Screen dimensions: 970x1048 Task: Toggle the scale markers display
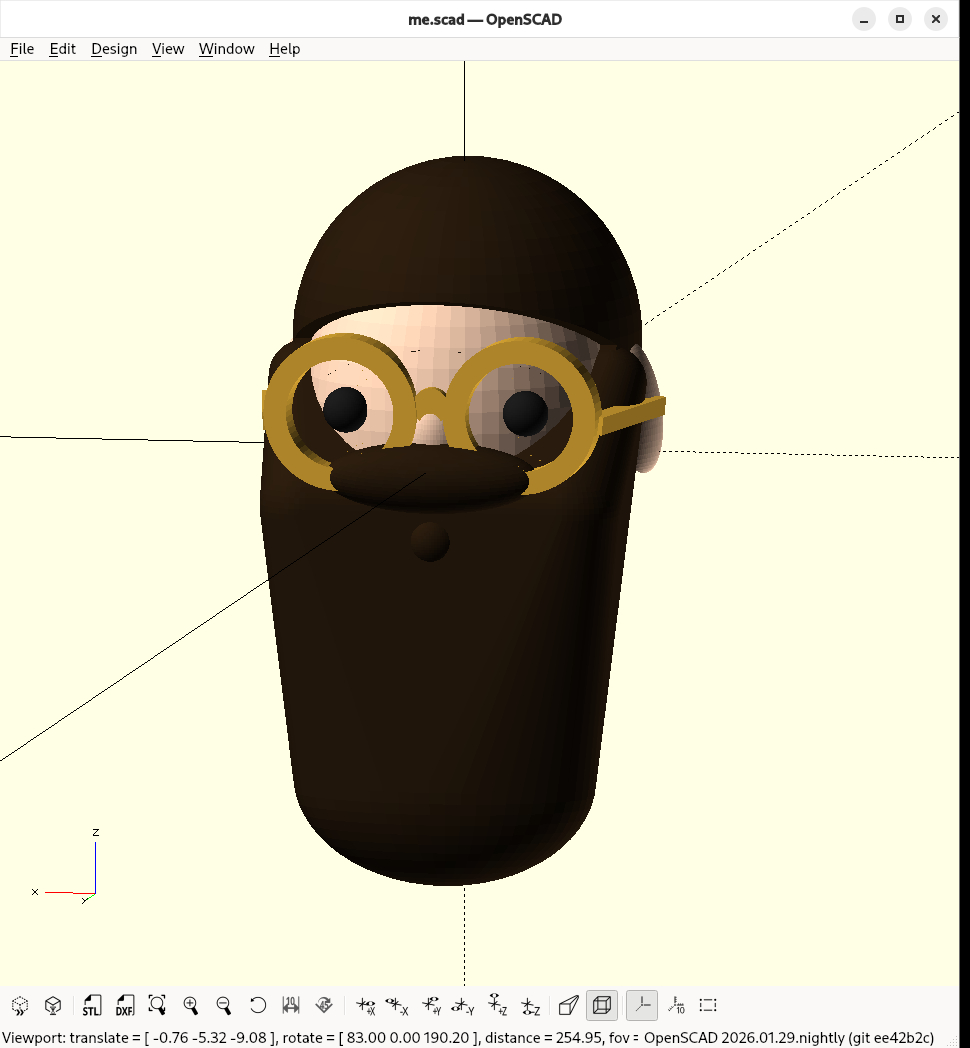point(676,1005)
